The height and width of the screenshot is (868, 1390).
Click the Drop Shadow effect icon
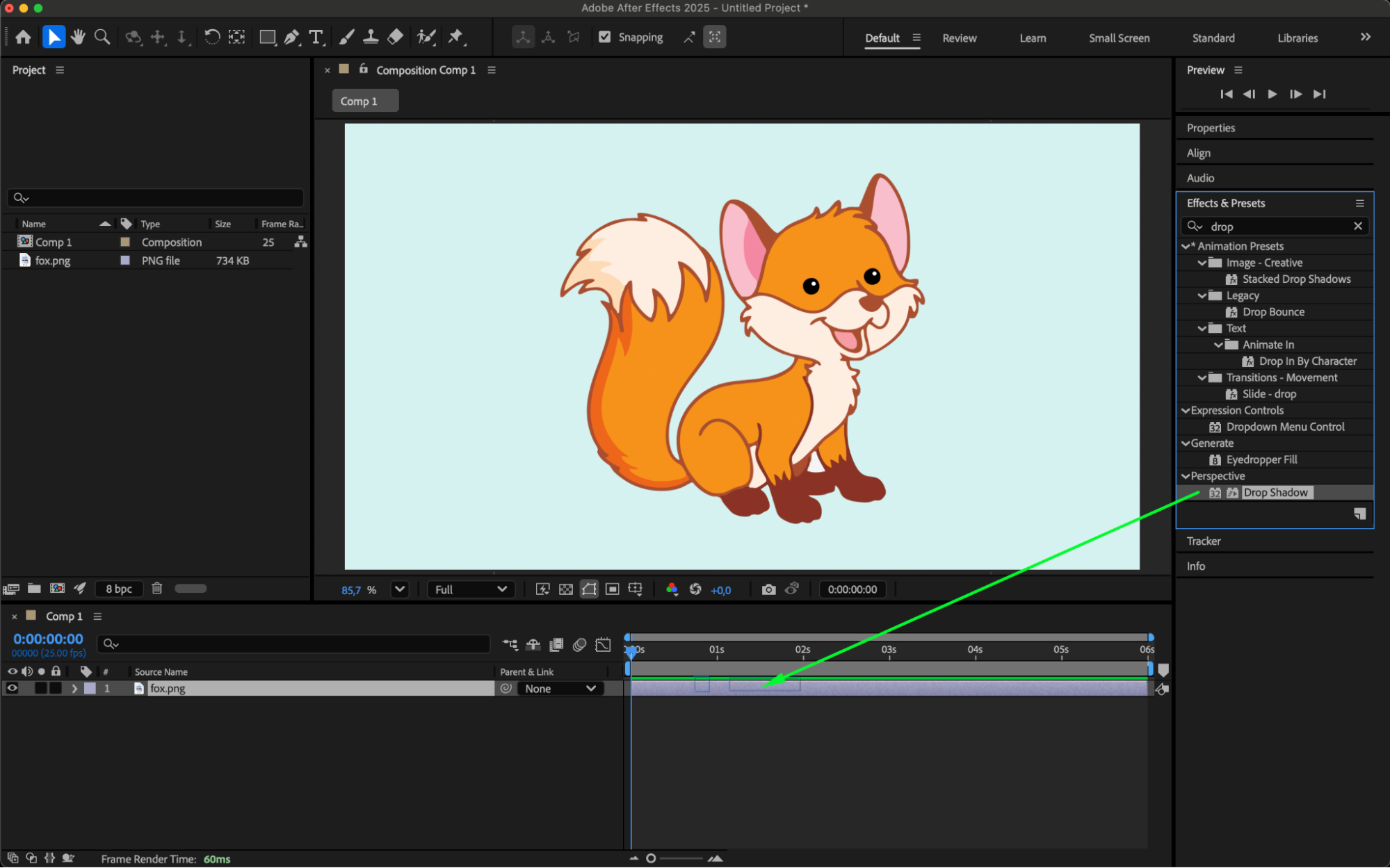[1215, 493]
